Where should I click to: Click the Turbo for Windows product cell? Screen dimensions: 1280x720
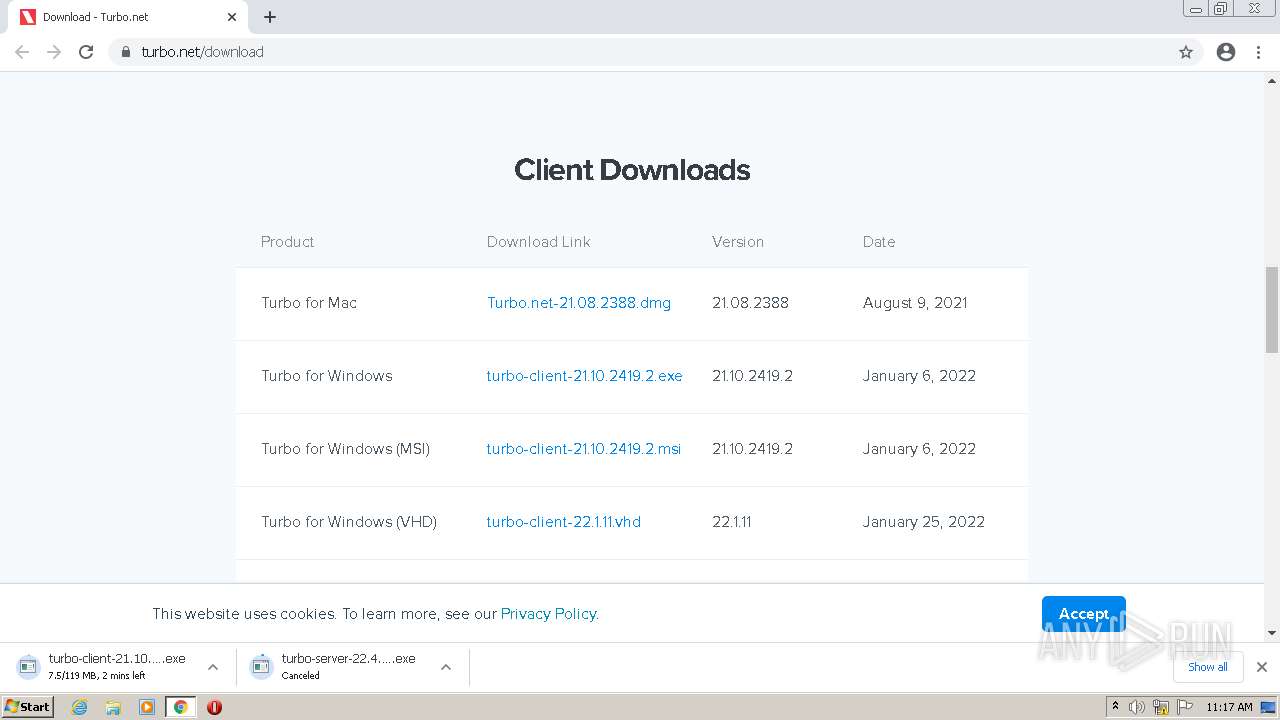point(327,376)
